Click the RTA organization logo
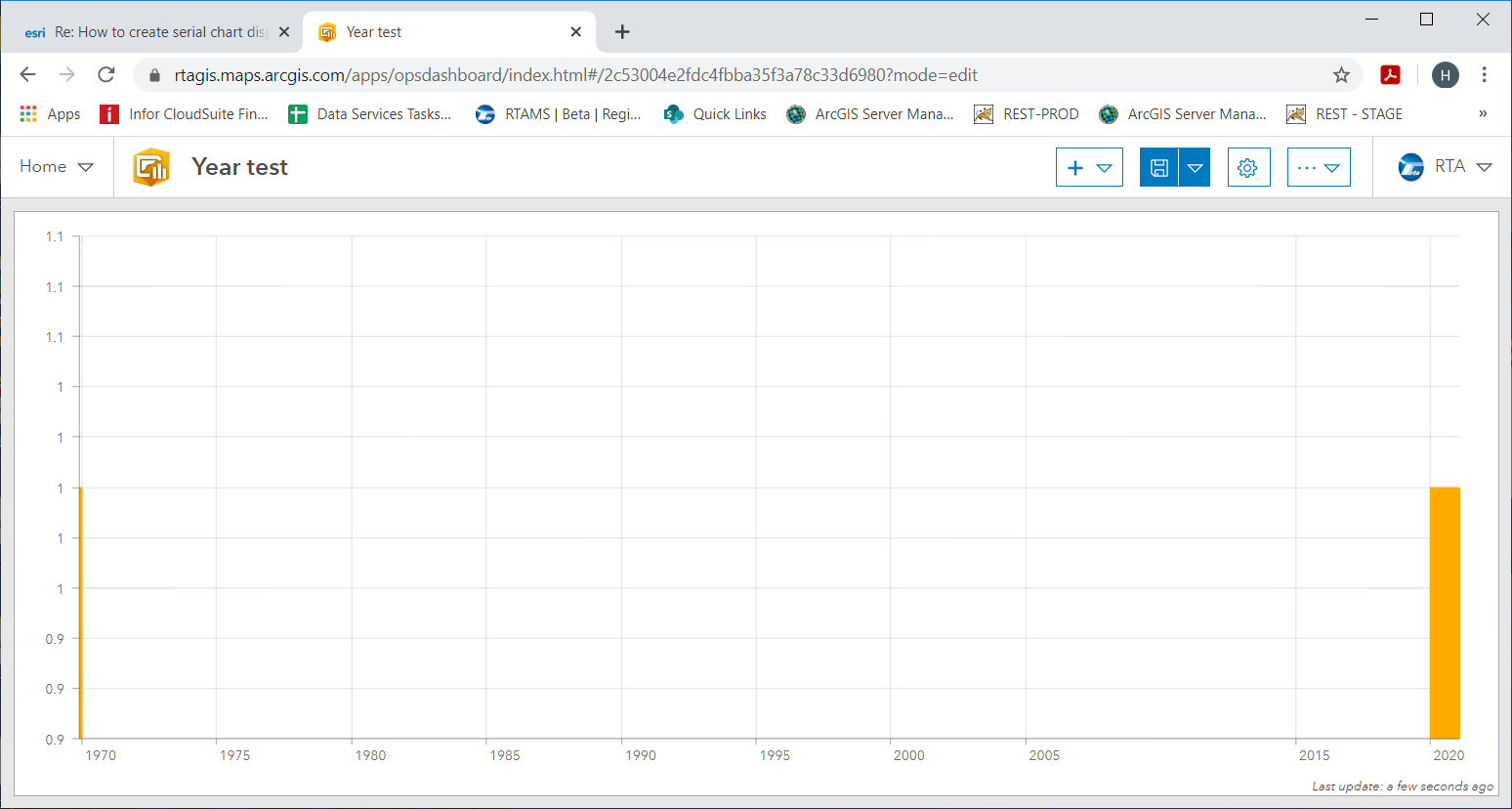1512x809 pixels. coord(1411,166)
